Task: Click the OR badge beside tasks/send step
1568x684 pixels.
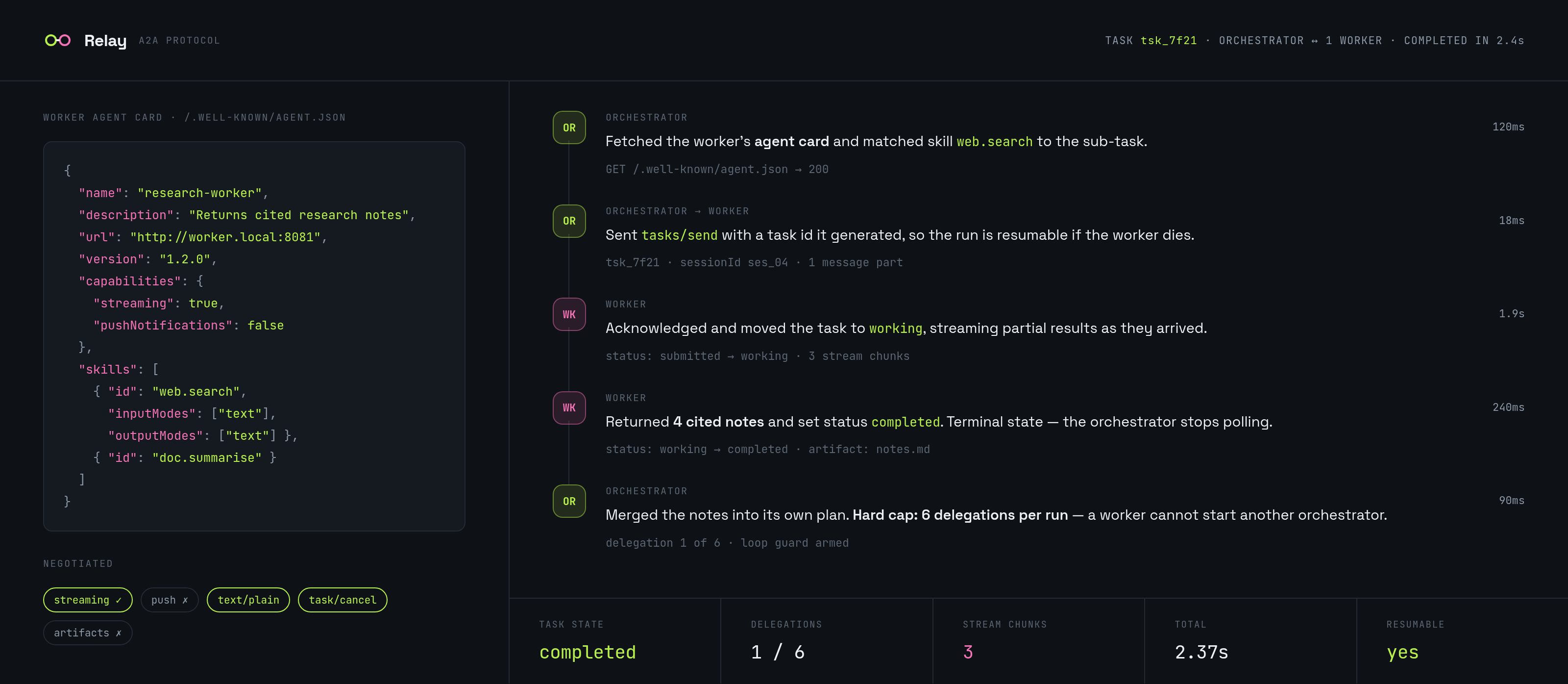Action: point(569,221)
